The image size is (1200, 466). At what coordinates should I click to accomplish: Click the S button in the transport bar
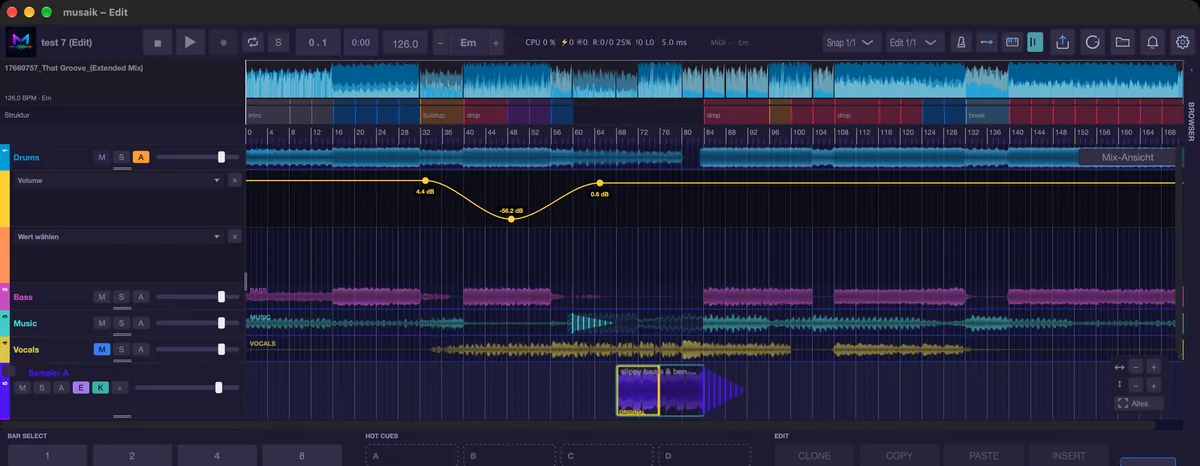[x=279, y=43]
